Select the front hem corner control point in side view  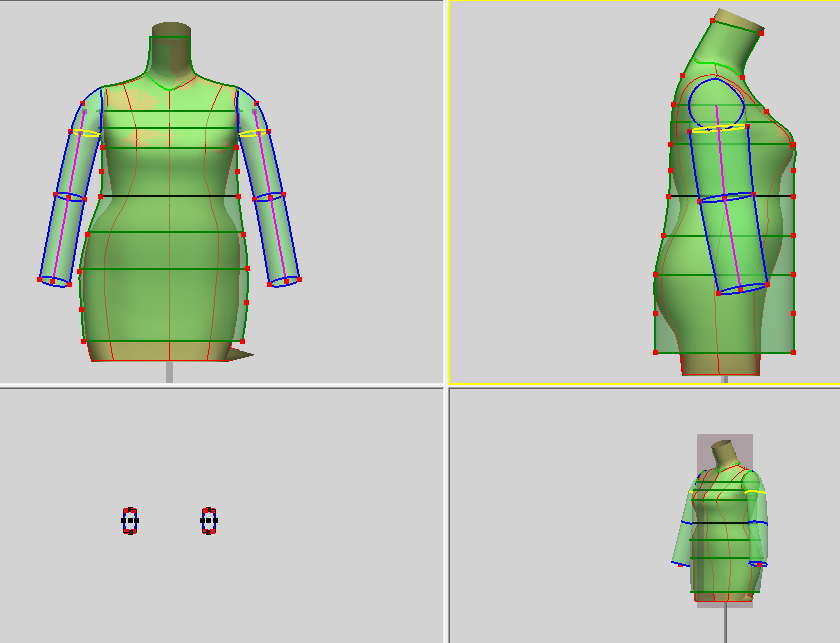coord(793,352)
